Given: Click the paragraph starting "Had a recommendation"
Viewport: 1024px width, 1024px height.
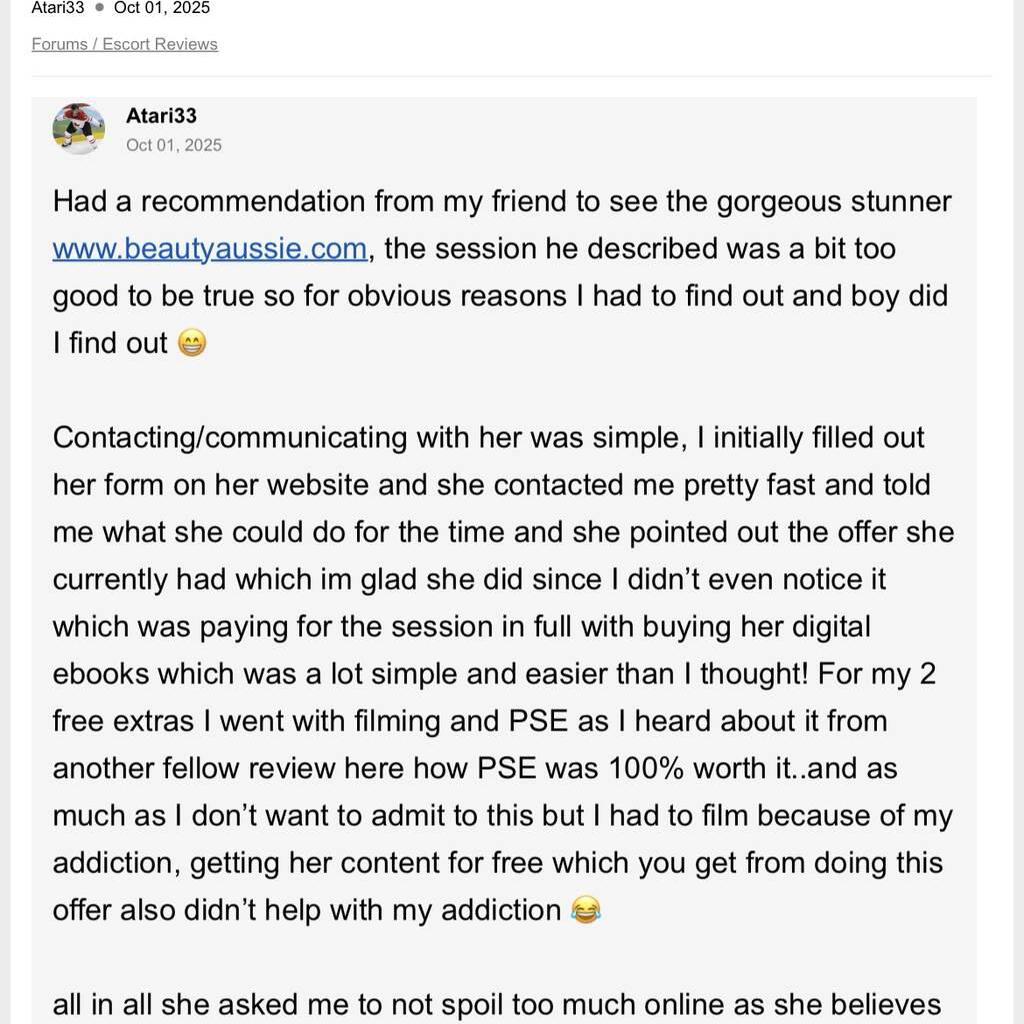Looking at the screenshot, I should (500, 272).
